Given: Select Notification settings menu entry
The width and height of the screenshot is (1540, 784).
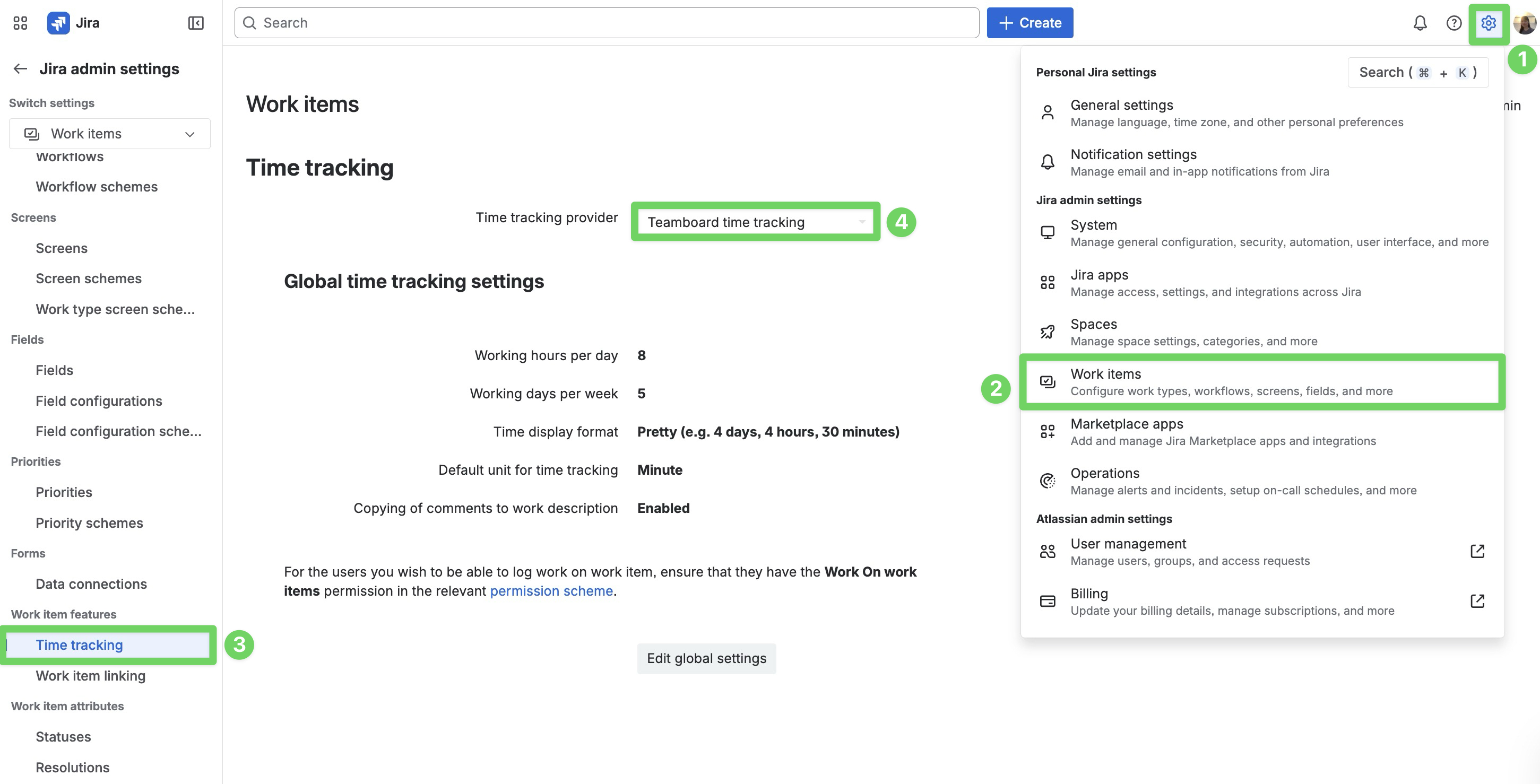Looking at the screenshot, I should click(1133, 162).
